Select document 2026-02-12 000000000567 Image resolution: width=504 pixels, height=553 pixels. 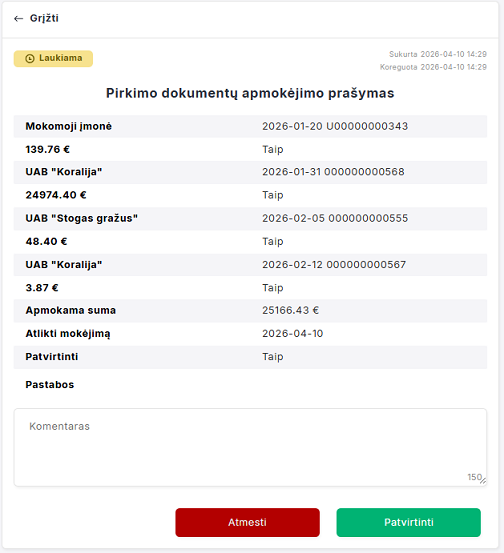334,265
